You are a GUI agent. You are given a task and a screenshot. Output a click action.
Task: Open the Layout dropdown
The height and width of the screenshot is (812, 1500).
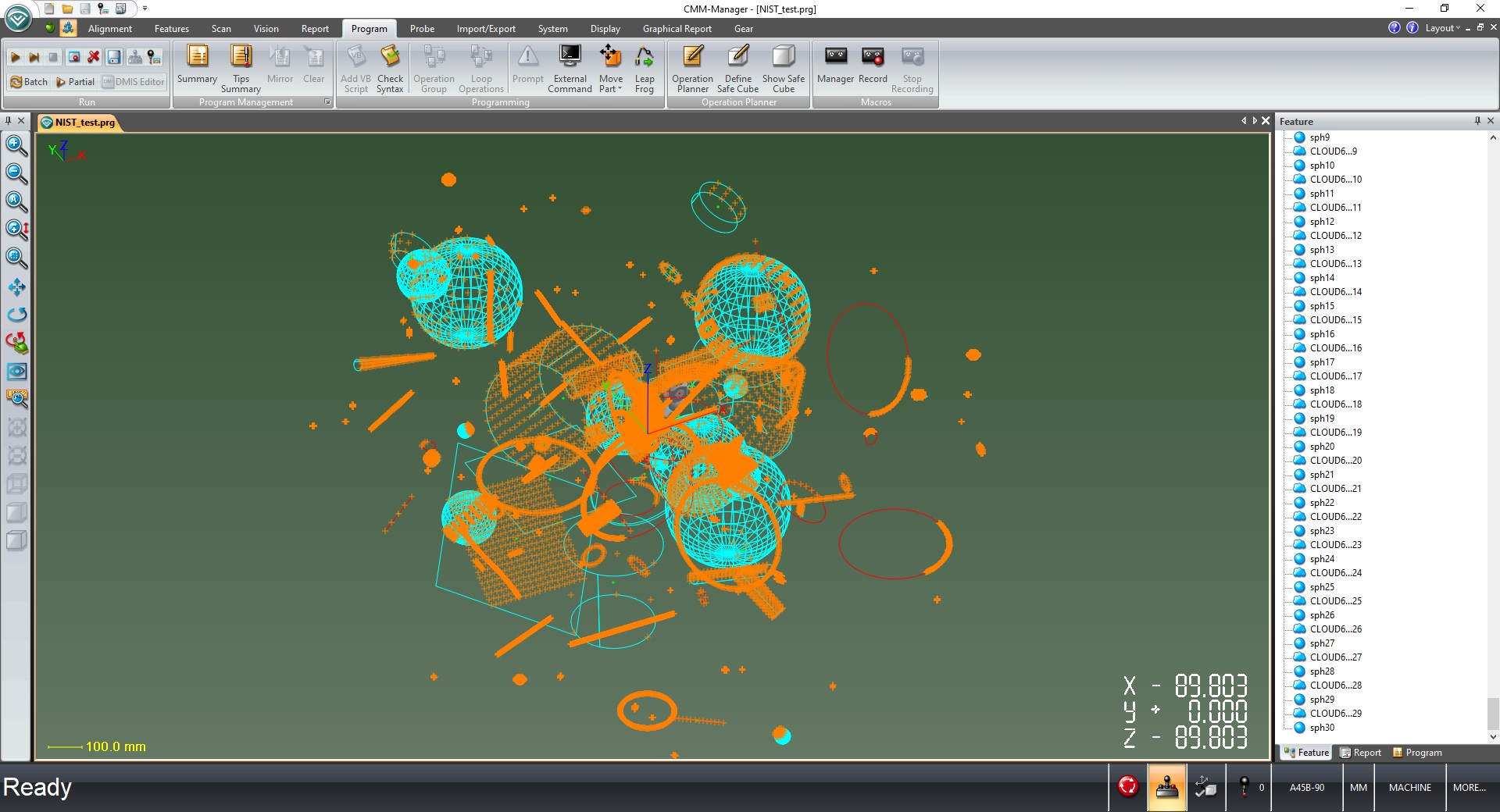[x=1442, y=28]
